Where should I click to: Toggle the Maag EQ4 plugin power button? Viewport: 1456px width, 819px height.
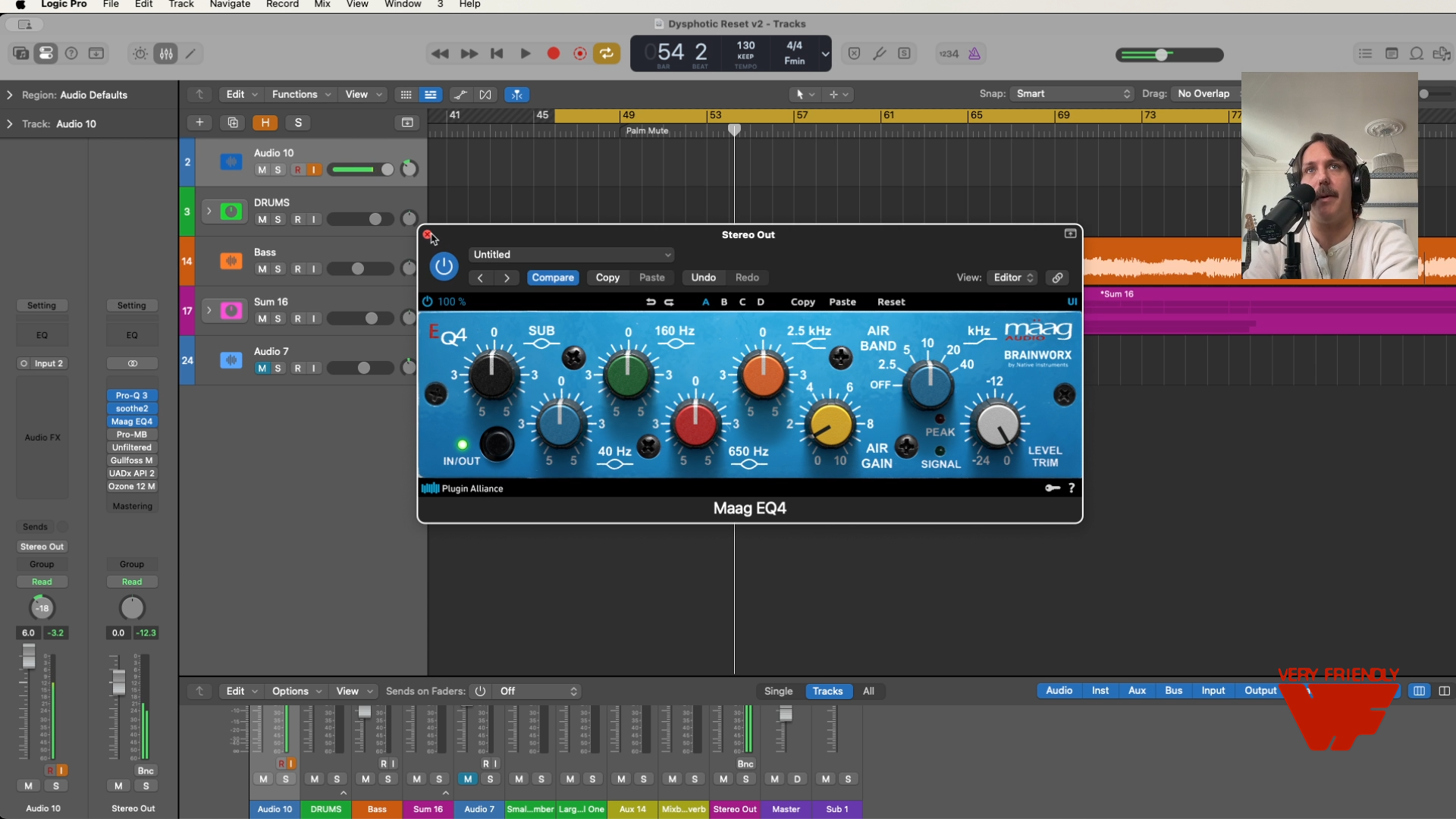click(x=444, y=266)
